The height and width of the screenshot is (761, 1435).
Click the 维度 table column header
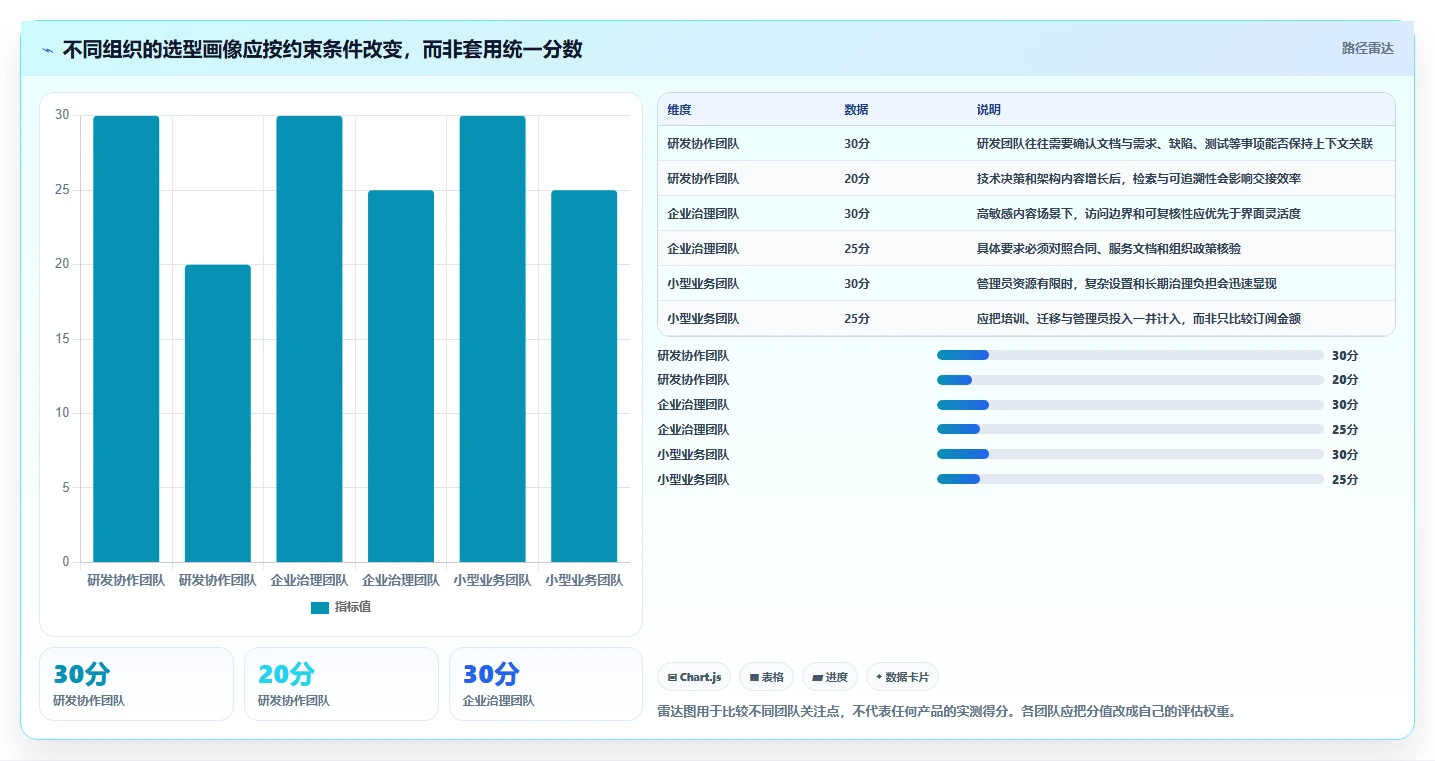[680, 110]
